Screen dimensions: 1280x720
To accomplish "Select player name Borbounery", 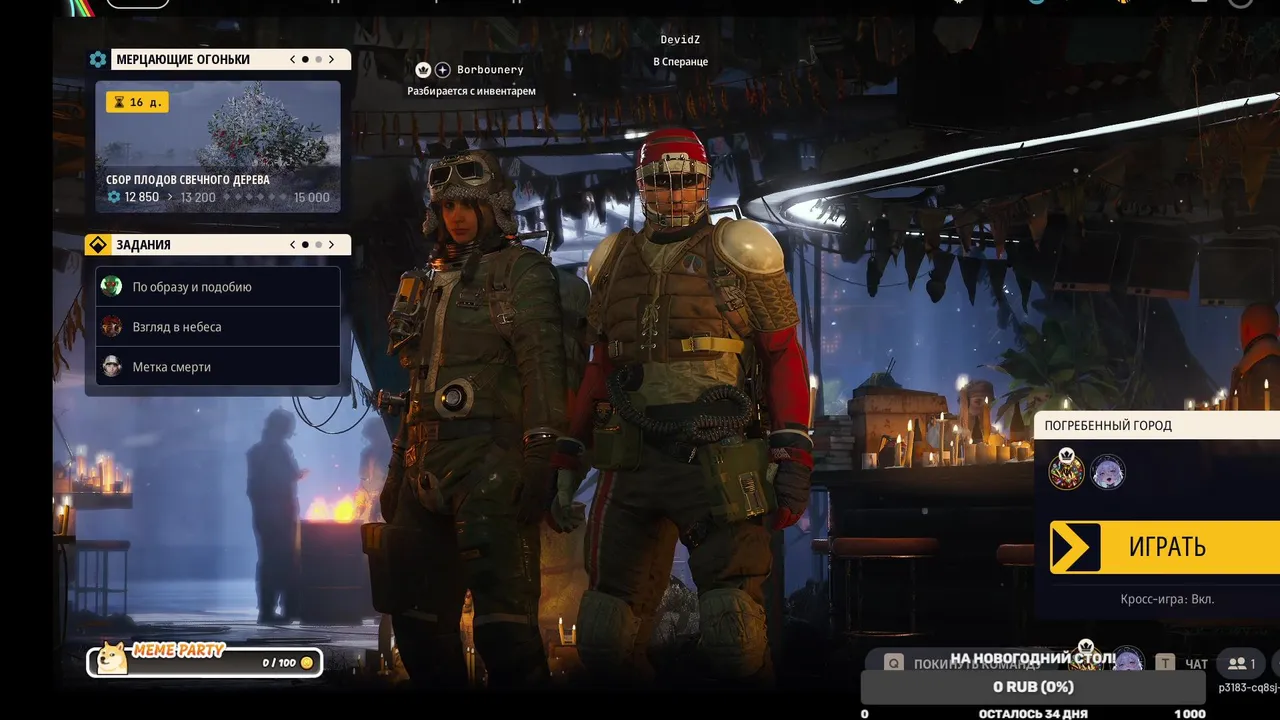I will (490, 70).
